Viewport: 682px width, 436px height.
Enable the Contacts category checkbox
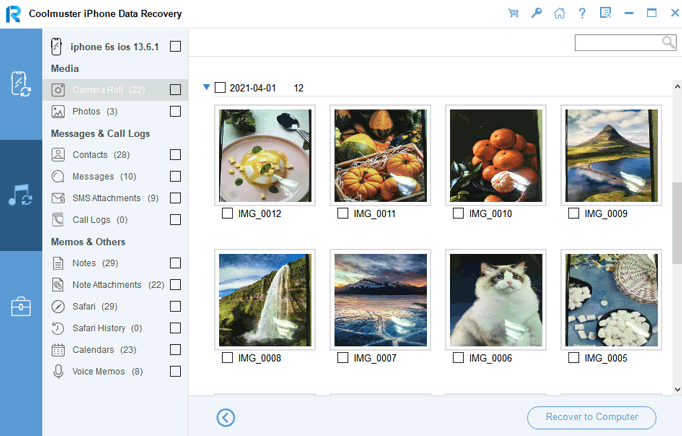(x=175, y=154)
